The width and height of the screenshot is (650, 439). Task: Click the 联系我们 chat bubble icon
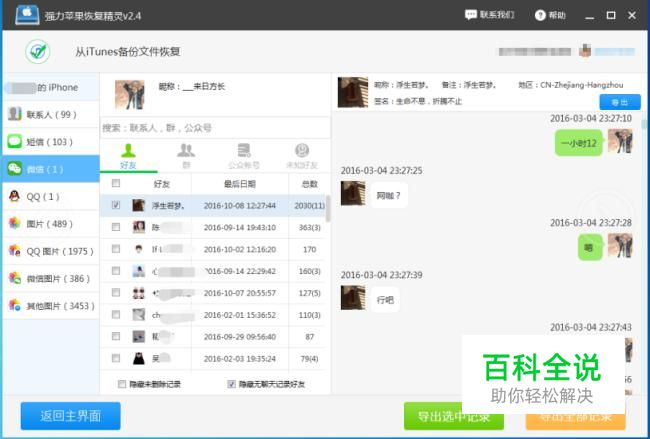(x=471, y=15)
